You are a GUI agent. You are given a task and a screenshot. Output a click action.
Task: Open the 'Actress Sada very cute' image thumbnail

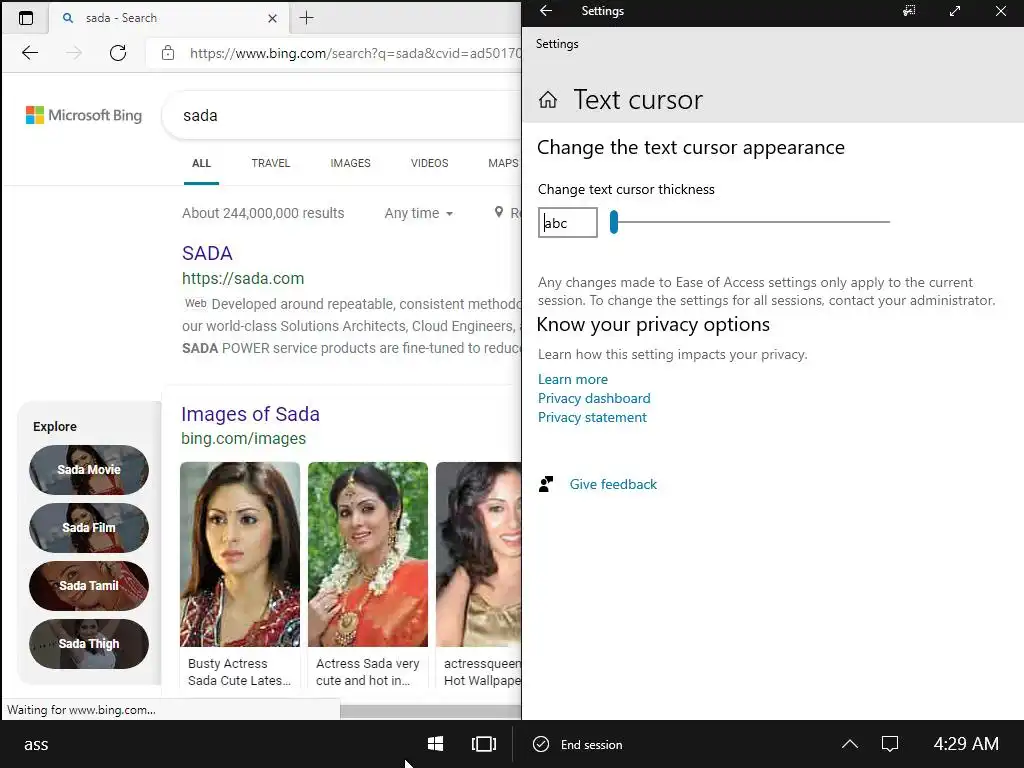pos(368,554)
